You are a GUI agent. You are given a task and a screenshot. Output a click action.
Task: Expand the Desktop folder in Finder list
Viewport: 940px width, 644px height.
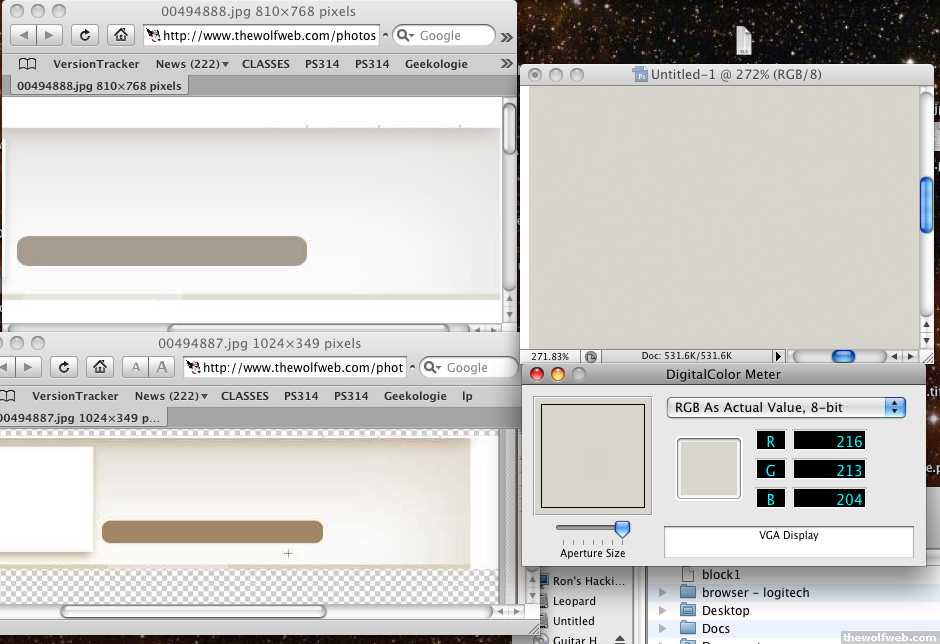click(x=662, y=611)
